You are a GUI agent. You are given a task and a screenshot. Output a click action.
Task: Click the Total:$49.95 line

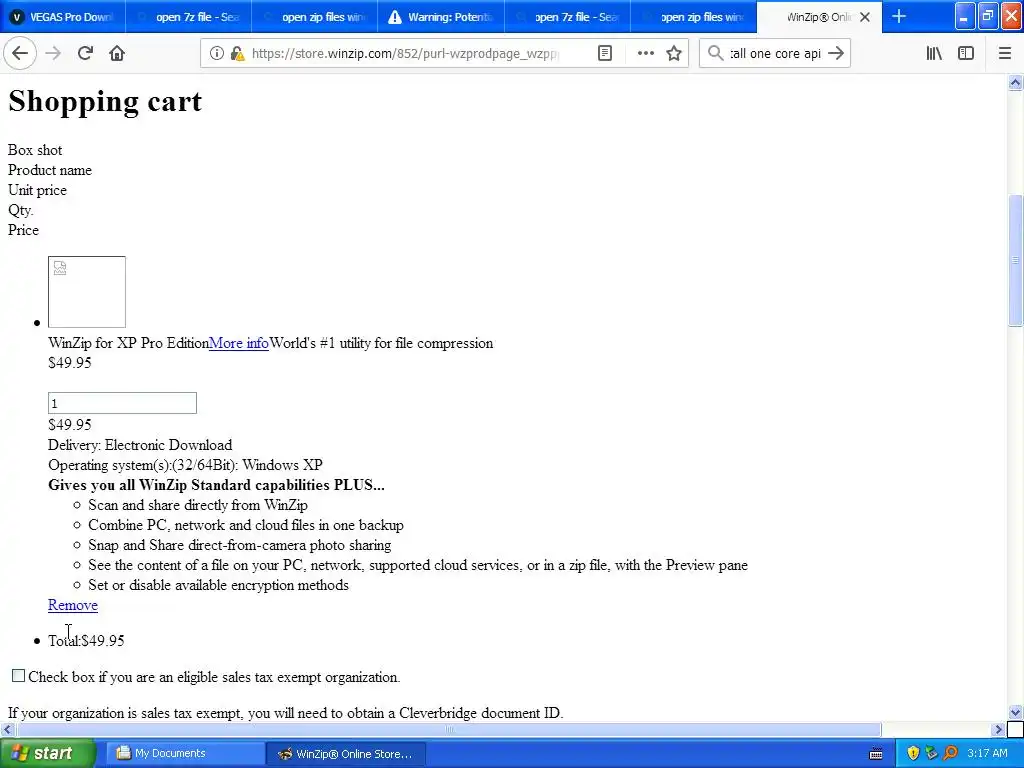click(86, 641)
